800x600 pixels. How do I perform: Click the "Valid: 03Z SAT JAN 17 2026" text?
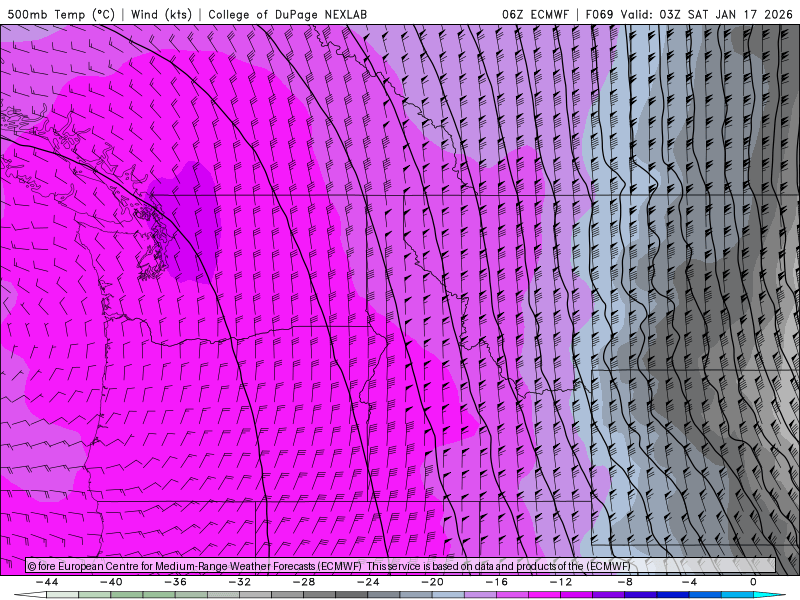point(706,14)
